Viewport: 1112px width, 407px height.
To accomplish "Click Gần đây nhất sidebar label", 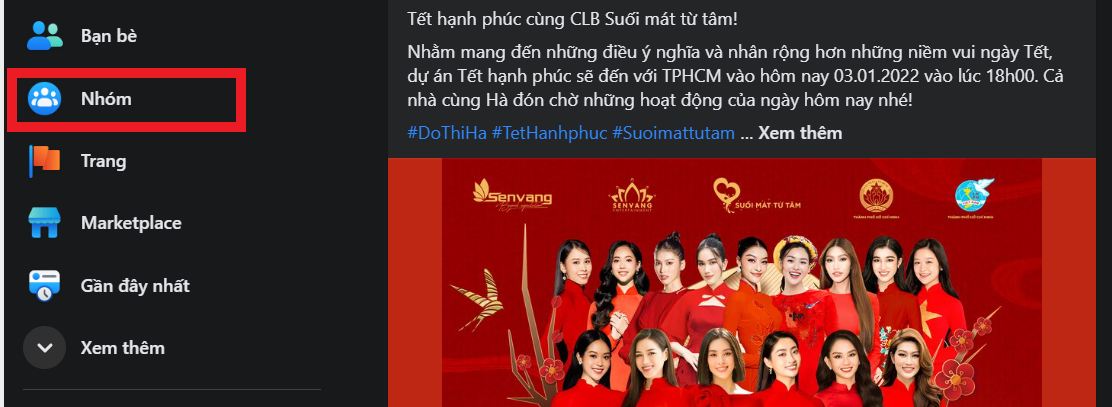I will click(x=135, y=286).
